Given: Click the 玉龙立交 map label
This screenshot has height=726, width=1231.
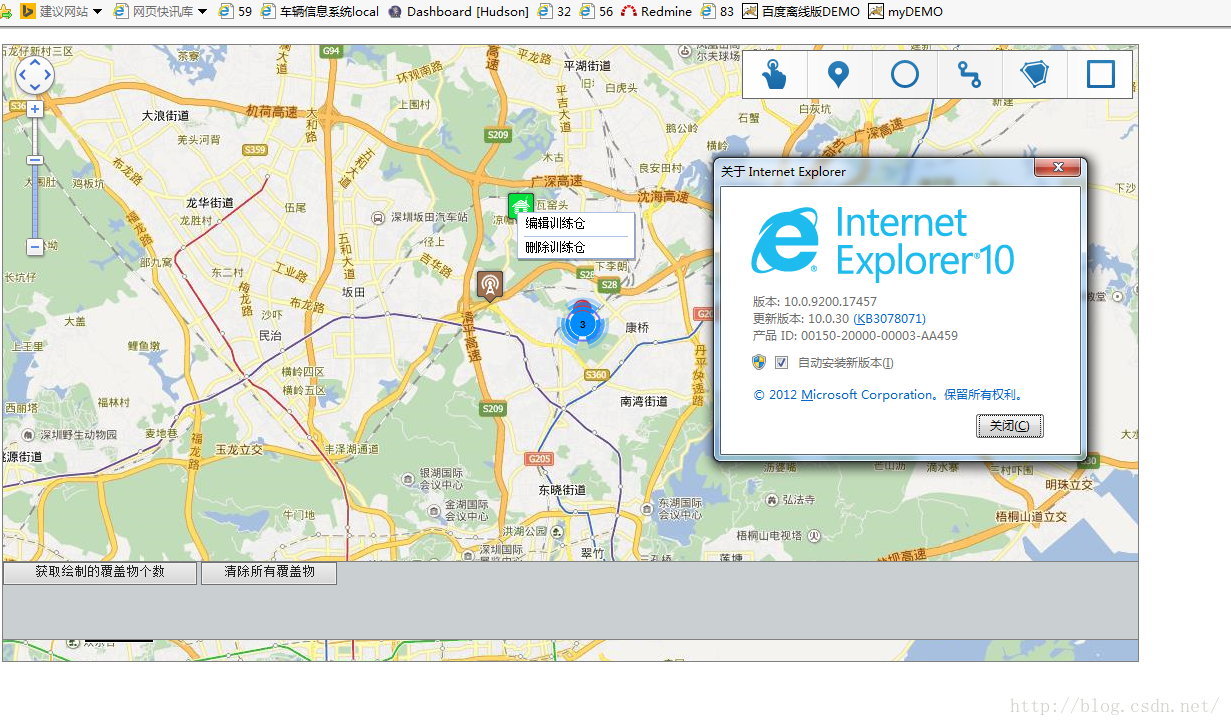Looking at the screenshot, I should click(238, 450).
